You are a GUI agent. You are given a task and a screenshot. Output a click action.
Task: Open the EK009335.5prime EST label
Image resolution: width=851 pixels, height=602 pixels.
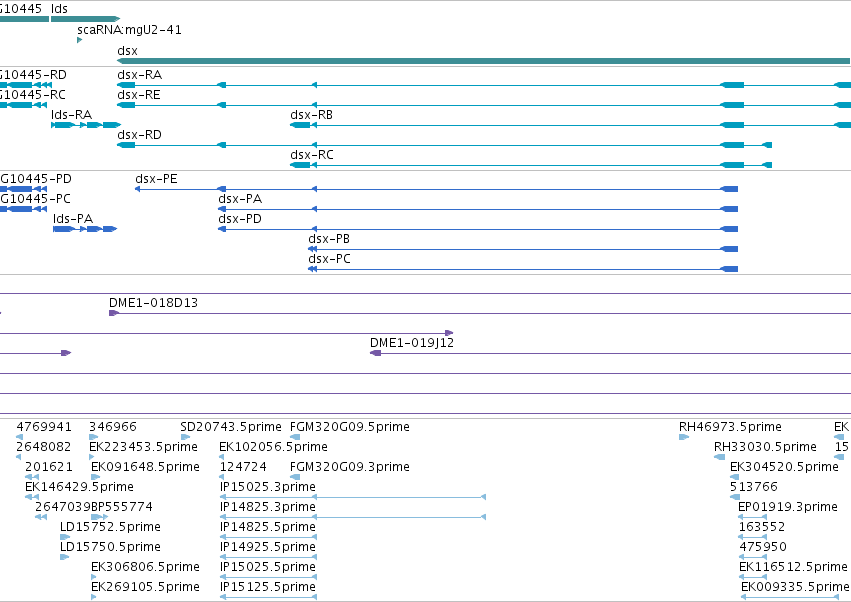[795, 587]
